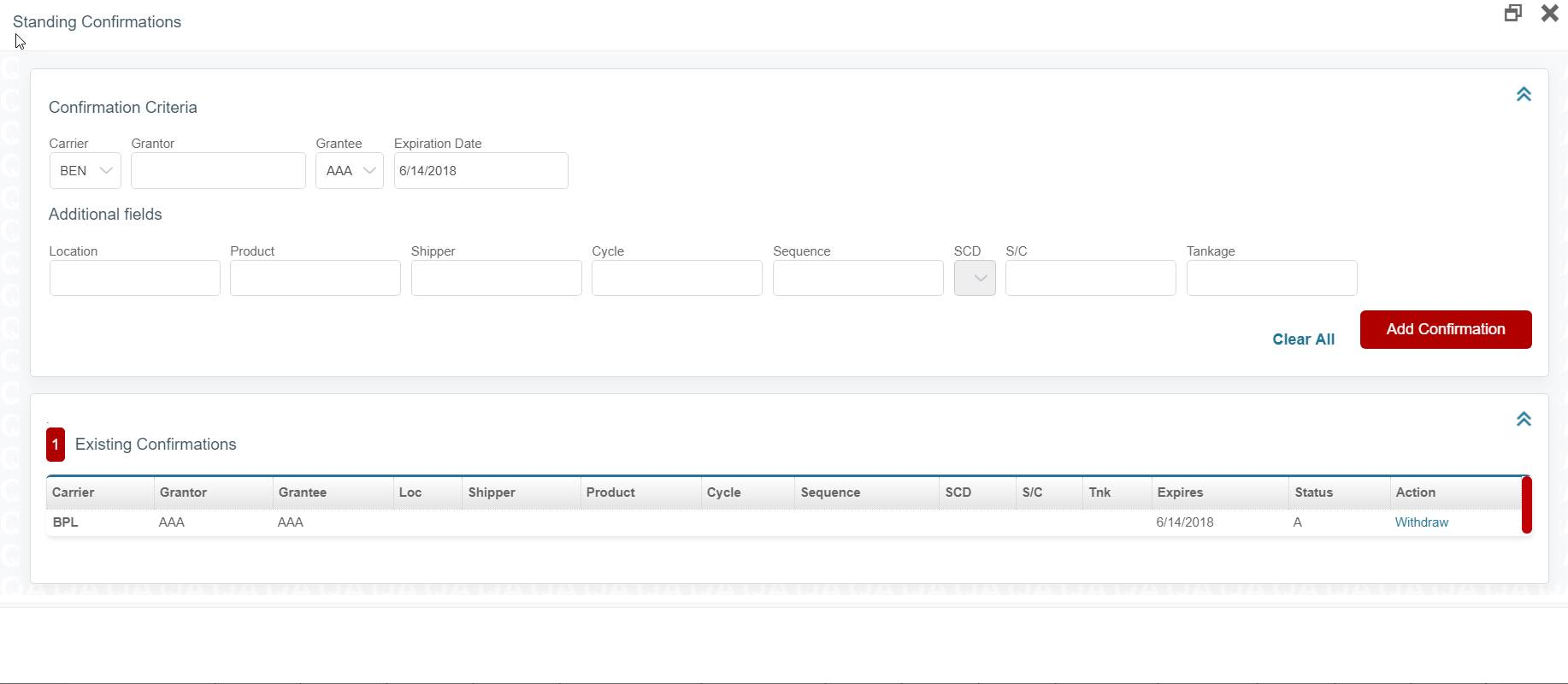Close the Standing Confirmations window
Screen dimensions: 1568x684
[x=1549, y=13]
